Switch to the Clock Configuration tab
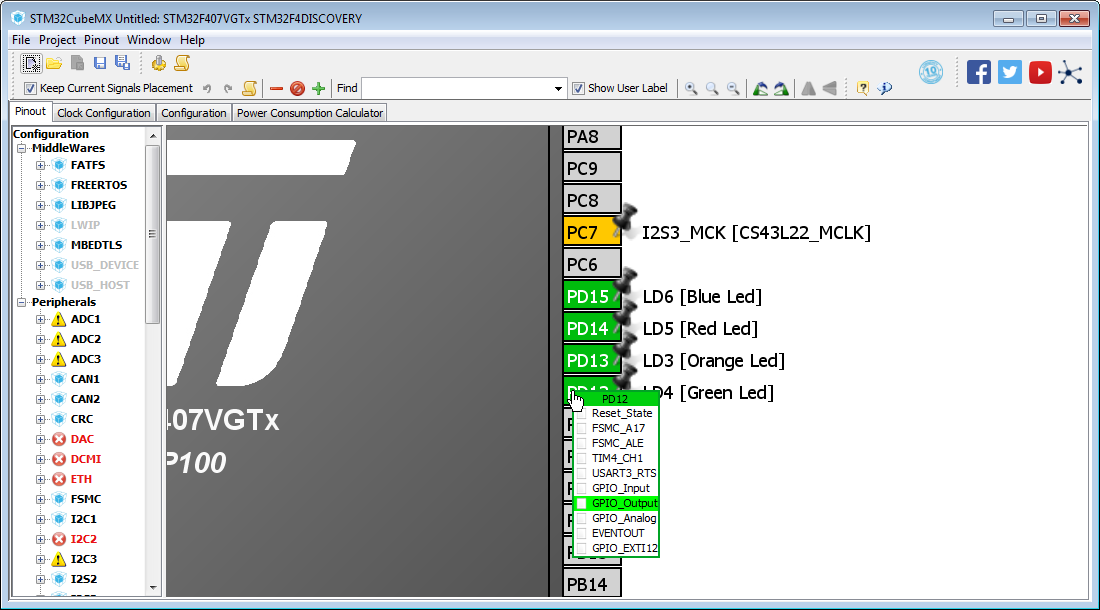Image resolution: width=1100 pixels, height=610 pixels. coord(104,113)
